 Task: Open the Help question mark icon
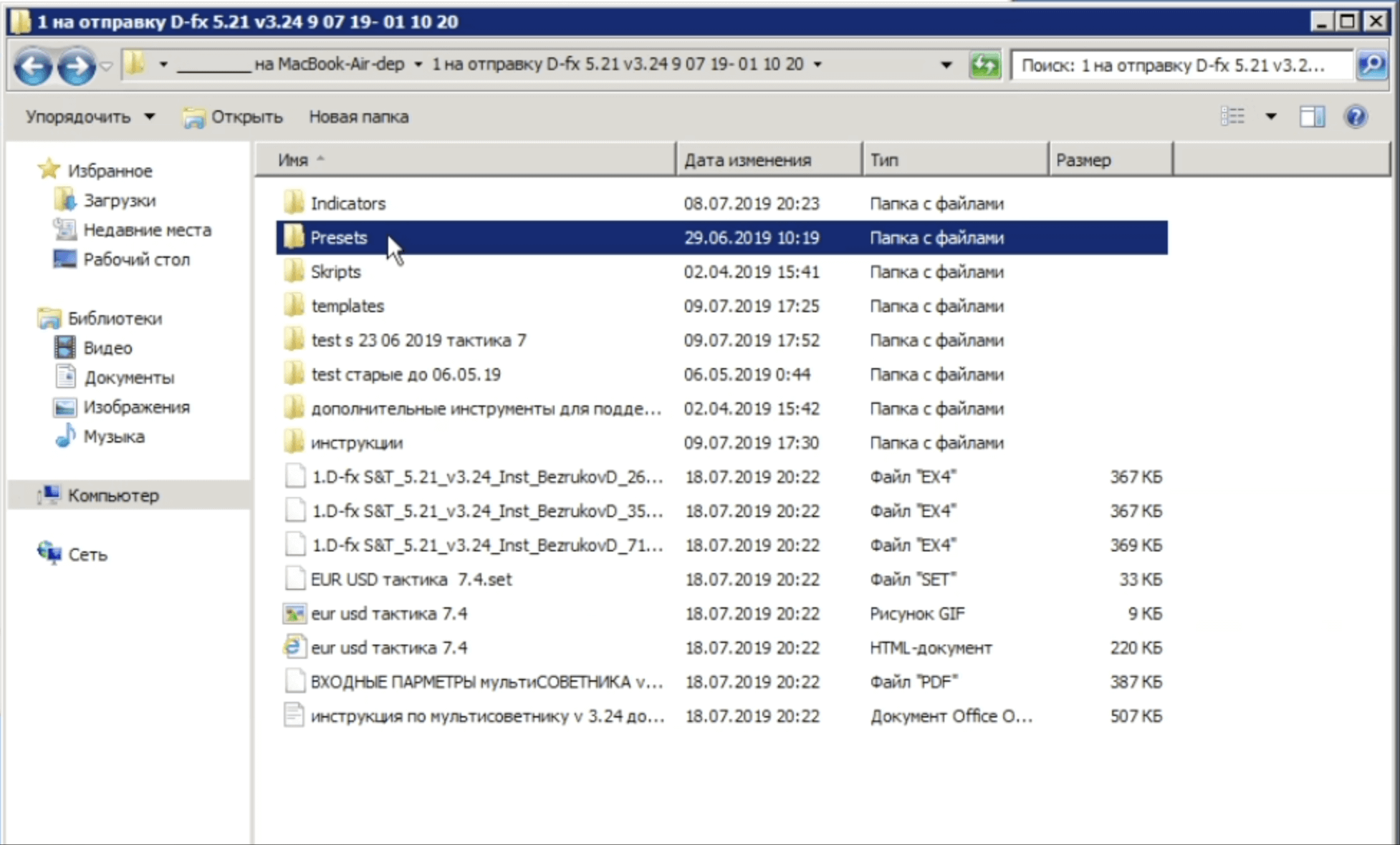pos(1356,117)
